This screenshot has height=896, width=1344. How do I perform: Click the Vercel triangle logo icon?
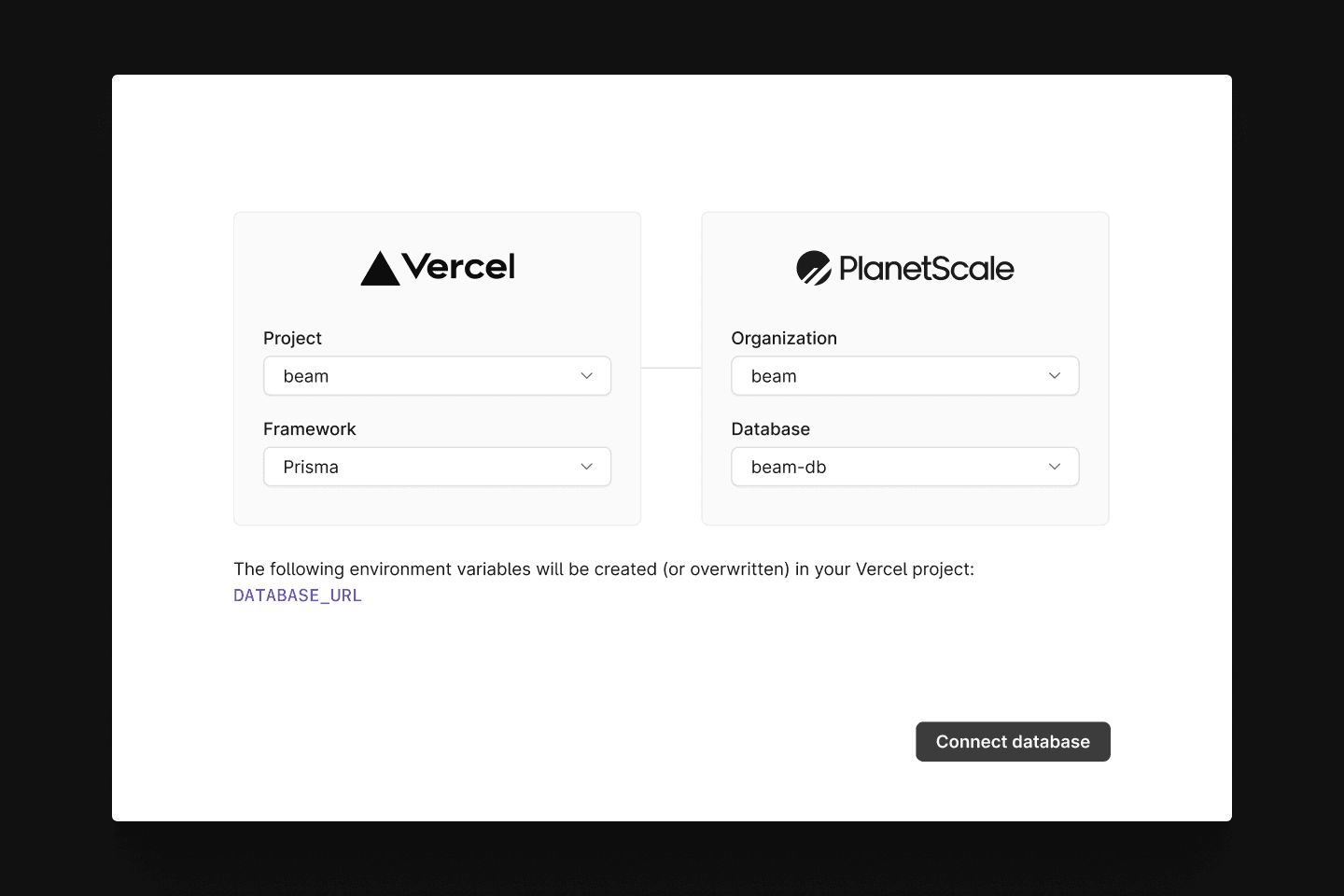click(380, 270)
